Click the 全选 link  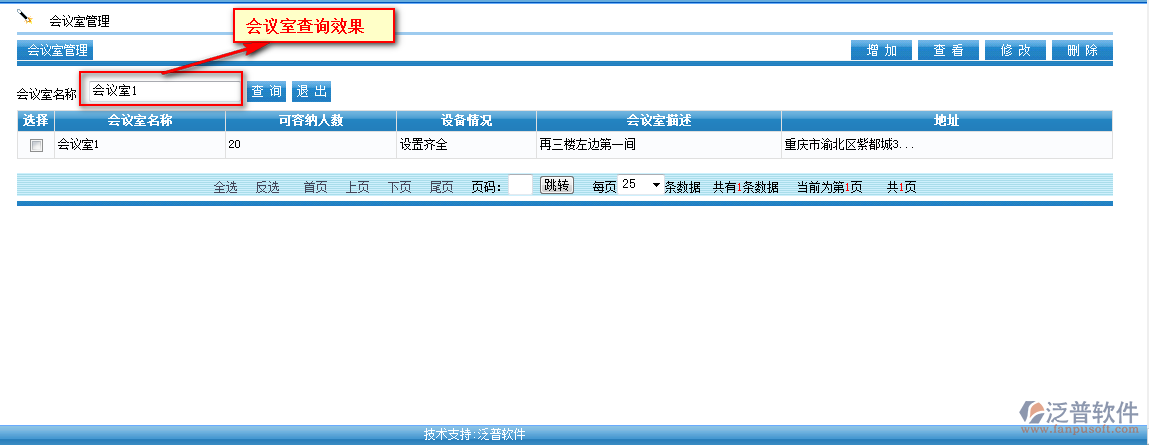point(226,187)
